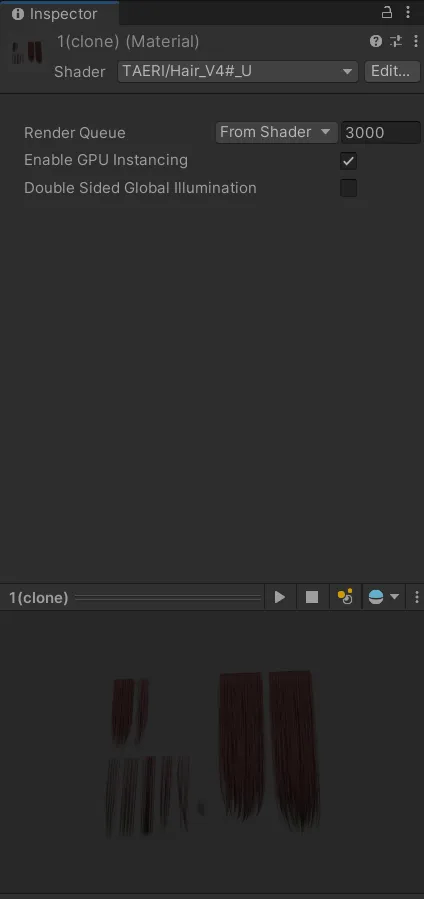The width and height of the screenshot is (424, 899).
Task: Disable Enable GPU Instancing checkbox
Action: 348,161
